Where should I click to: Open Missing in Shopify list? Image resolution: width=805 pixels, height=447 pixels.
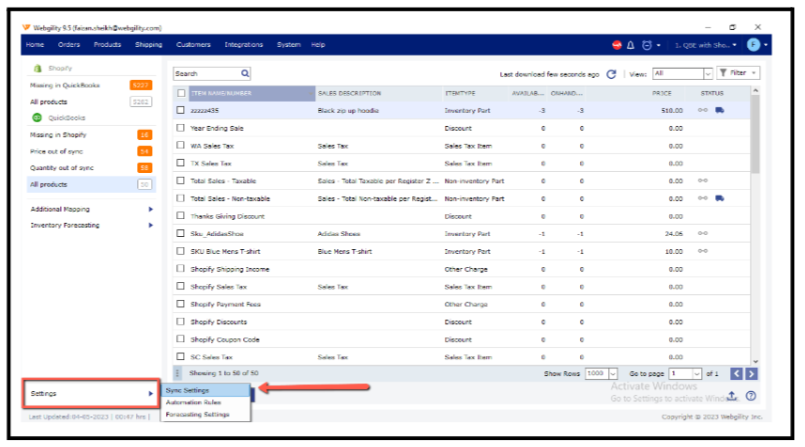(91, 135)
